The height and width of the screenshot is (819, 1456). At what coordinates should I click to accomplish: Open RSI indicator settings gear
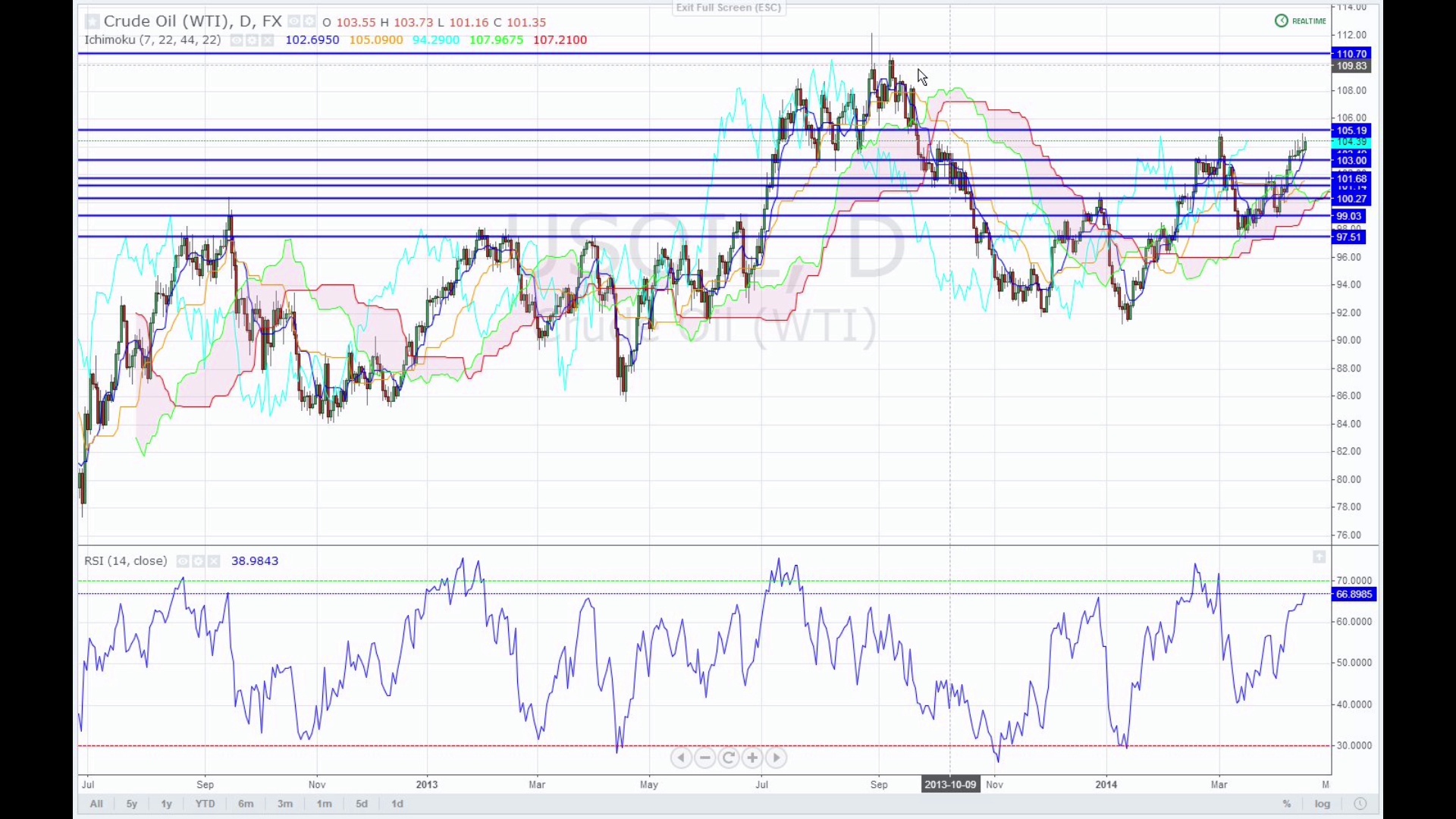click(x=199, y=561)
